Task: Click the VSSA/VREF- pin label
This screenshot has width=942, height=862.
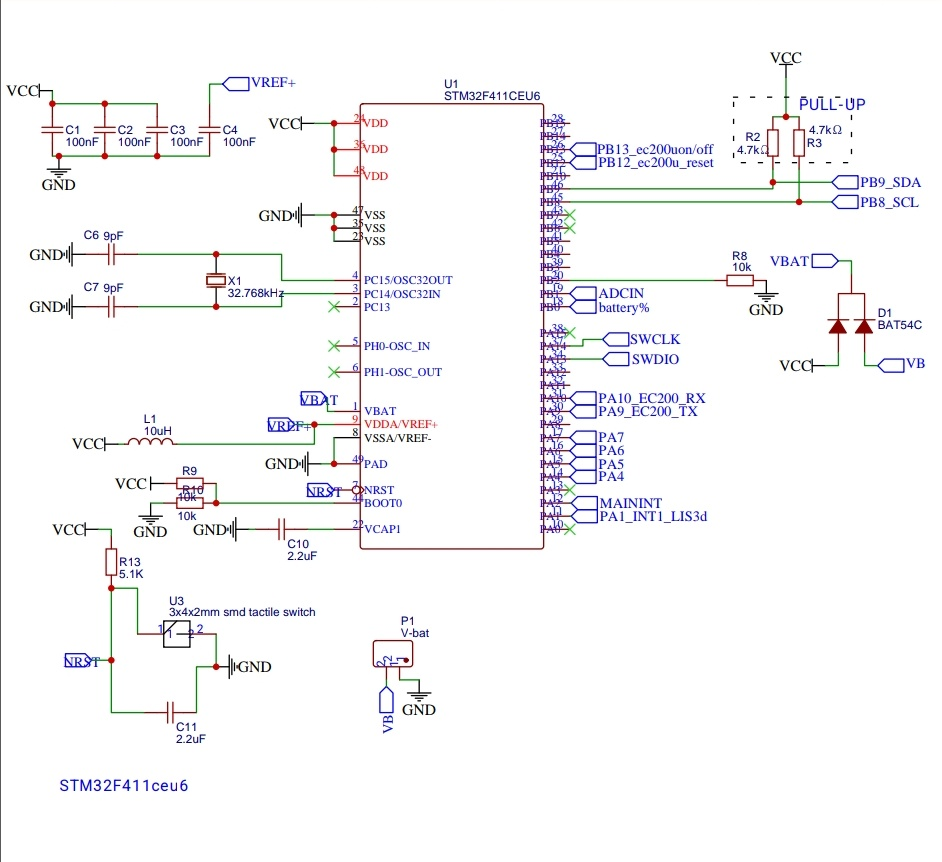Action: pos(398,438)
